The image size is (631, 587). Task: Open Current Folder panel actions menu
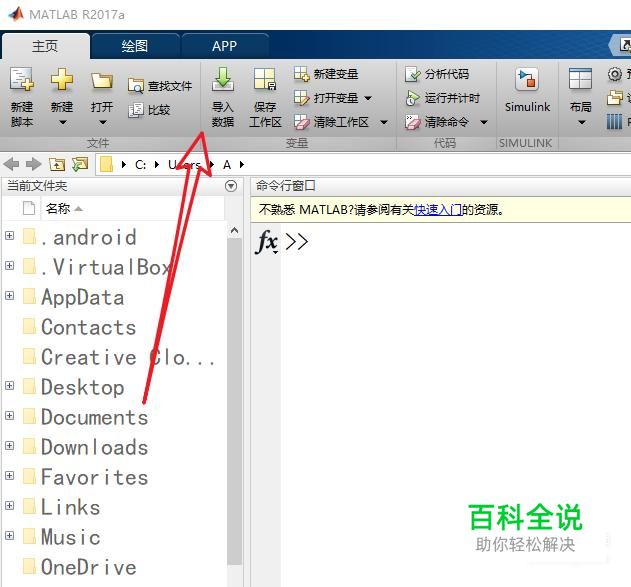pyautogui.click(x=231, y=186)
